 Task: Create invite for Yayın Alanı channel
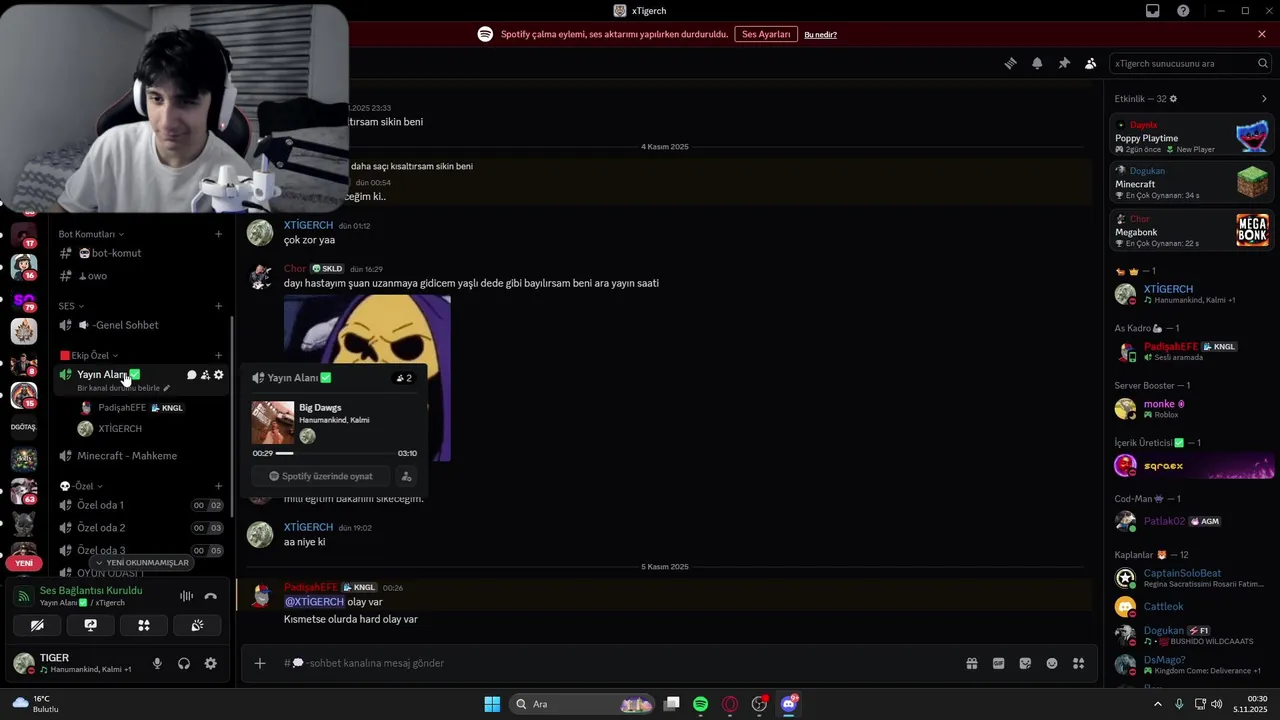click(205, 375)
